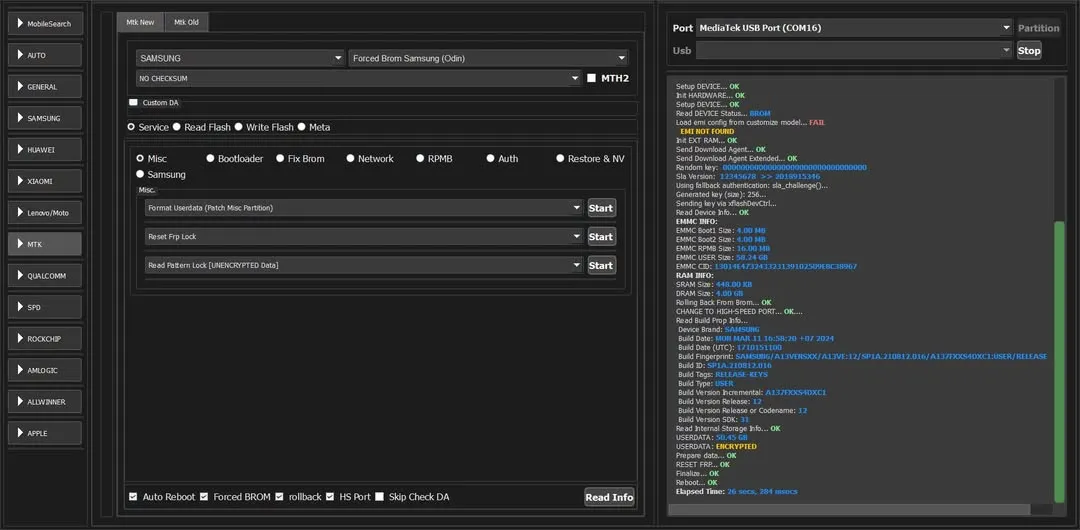Viewport: 1080px width, 530px height.
Task: Open the Read Pattern Lock dropdown
Action: pyautogui.click(x=364, y=265)
